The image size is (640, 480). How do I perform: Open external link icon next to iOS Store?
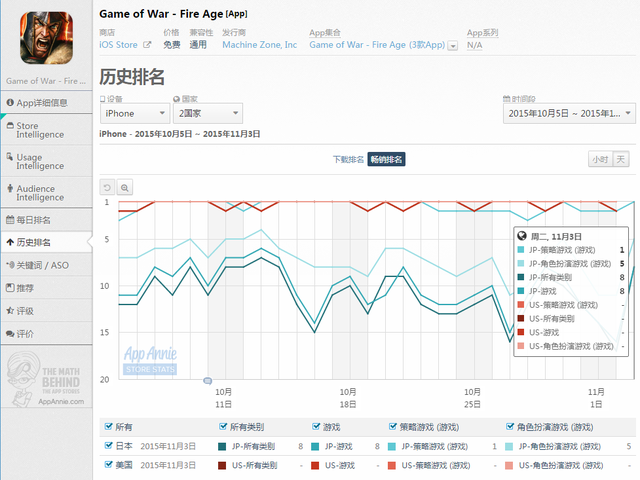point(147,44)
